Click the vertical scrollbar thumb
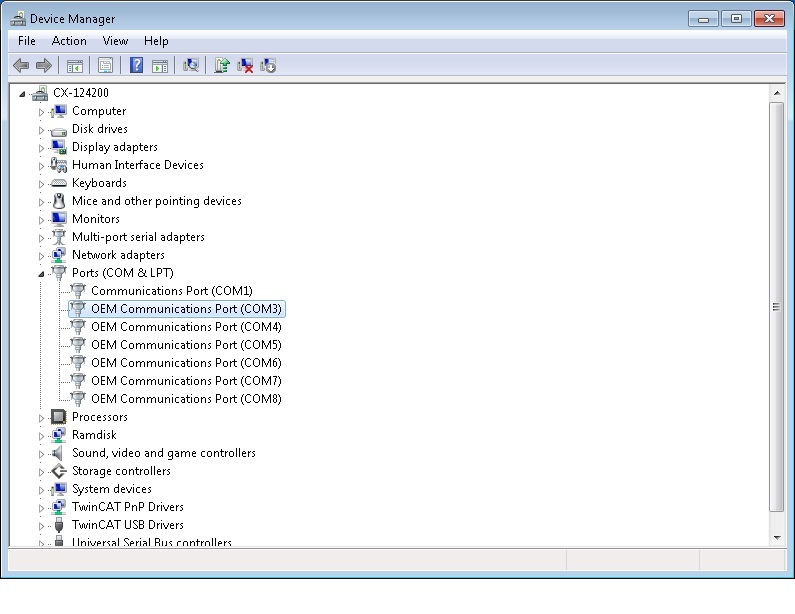 pyautogui.click(x=776, y=307)
